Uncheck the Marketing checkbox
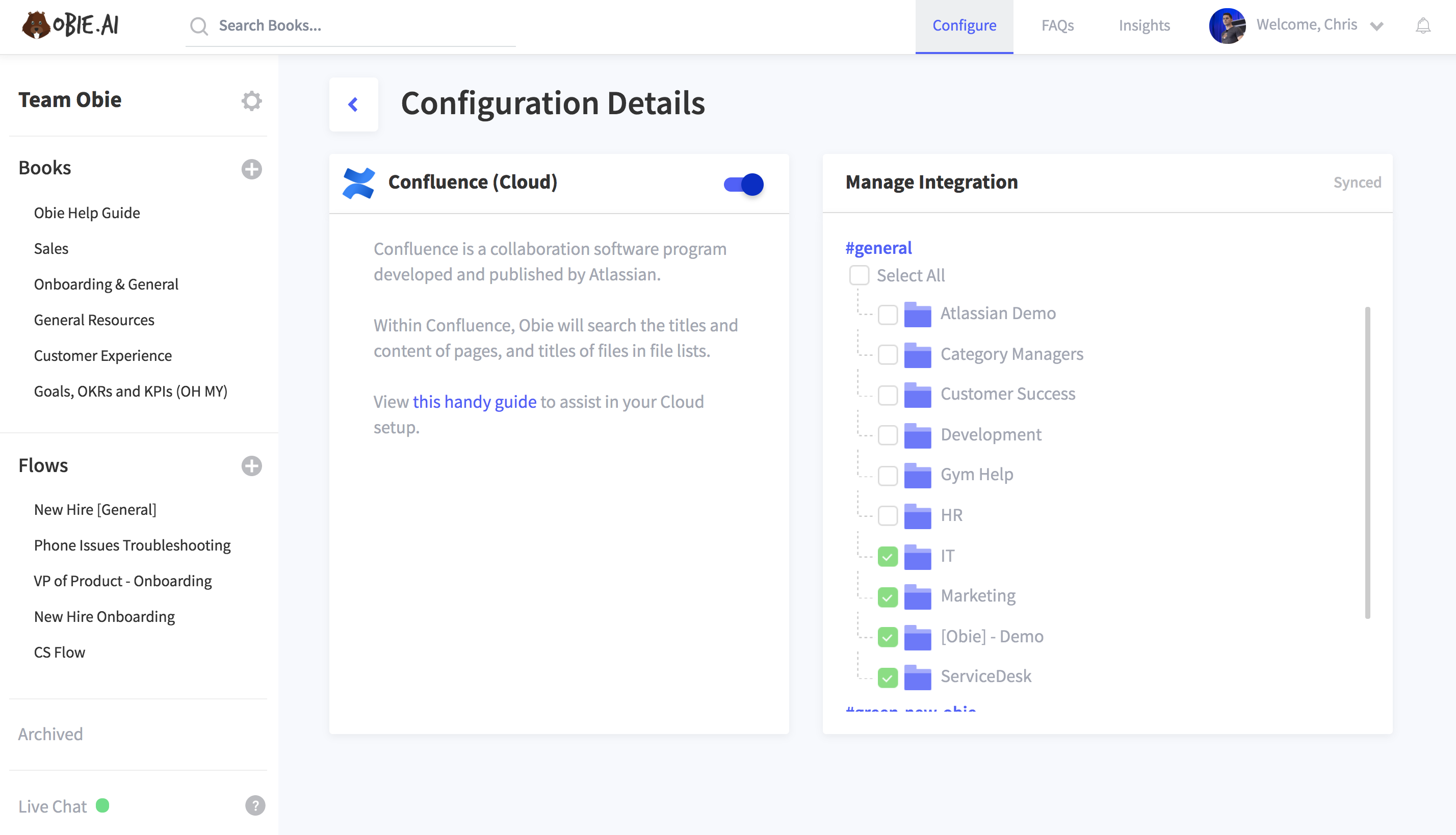1456x835 pixels. pyautogui.click(x=888, y=597)
